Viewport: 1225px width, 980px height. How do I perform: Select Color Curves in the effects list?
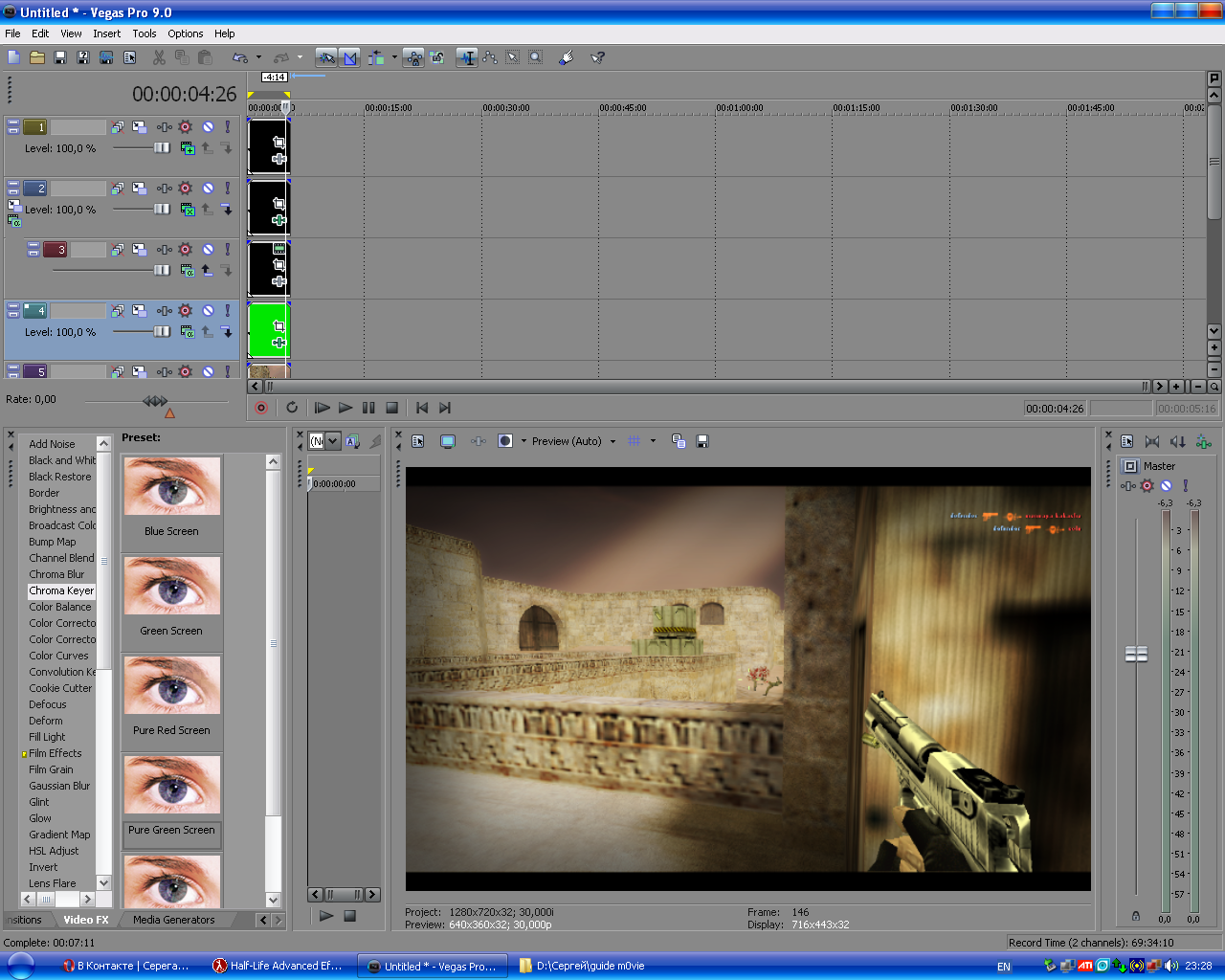pos(58,656)
